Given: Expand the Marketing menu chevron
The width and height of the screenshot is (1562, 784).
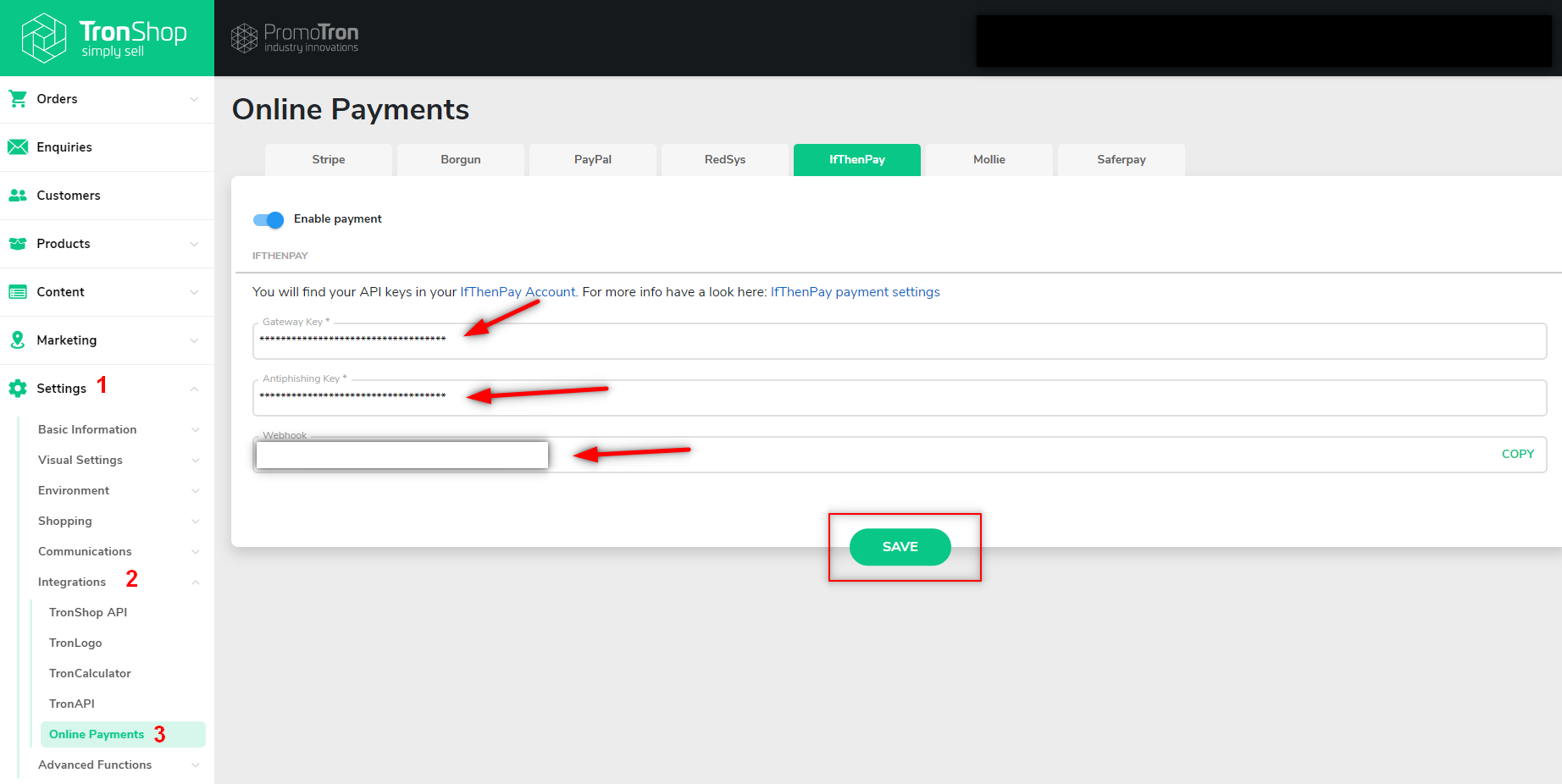Looking at the screenshot, I should click(195, 340).
